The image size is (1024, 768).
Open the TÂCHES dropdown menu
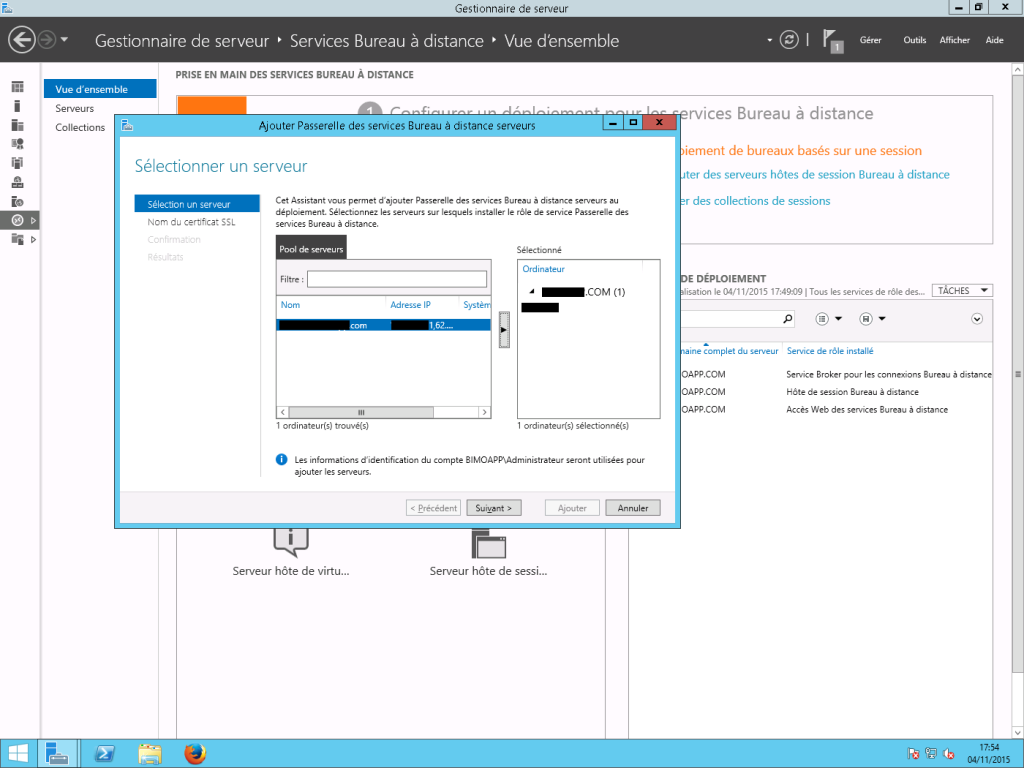click(x=961, y=290)
